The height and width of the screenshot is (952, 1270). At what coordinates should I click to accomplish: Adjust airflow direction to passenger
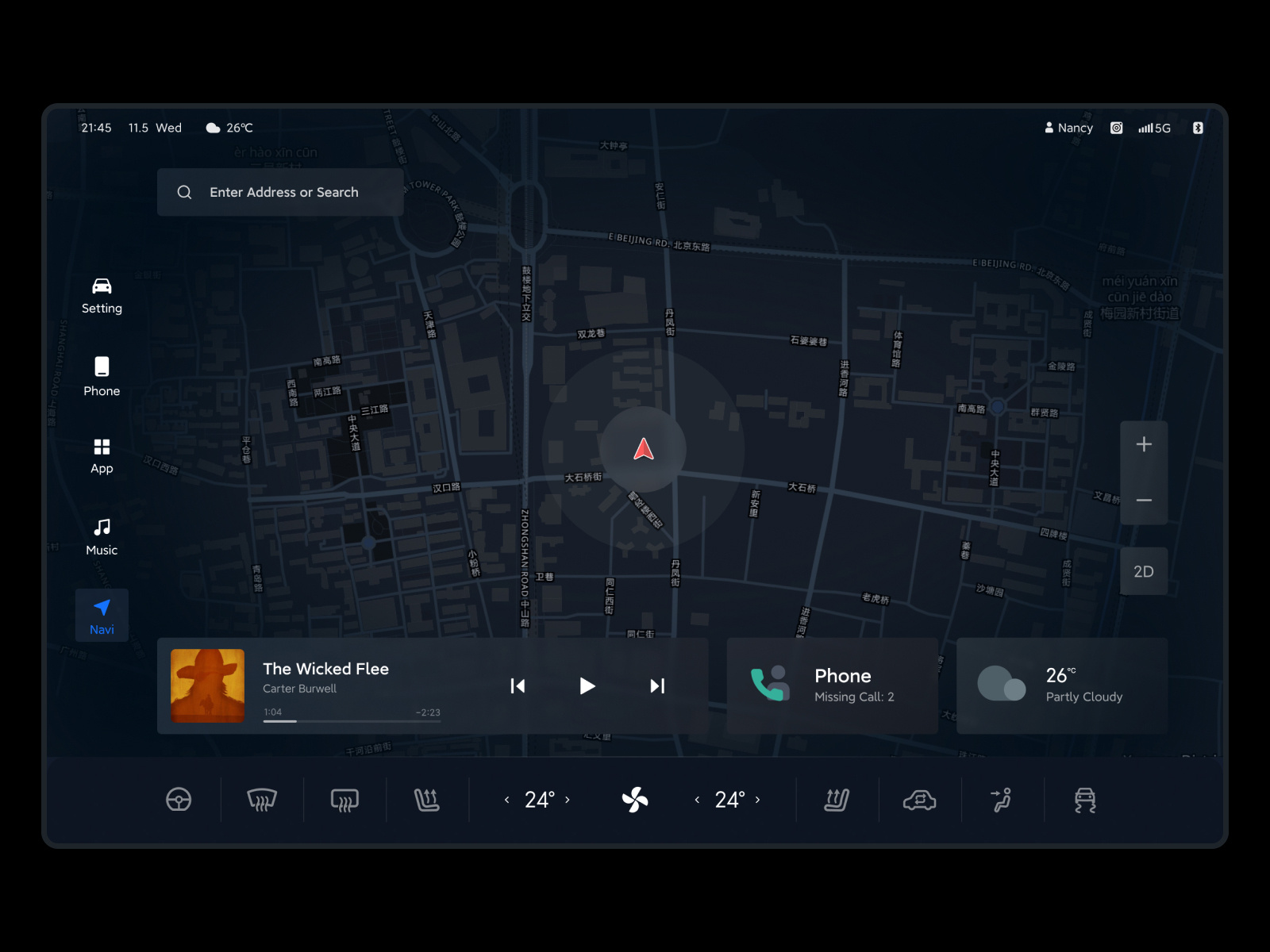point(1001,800)
